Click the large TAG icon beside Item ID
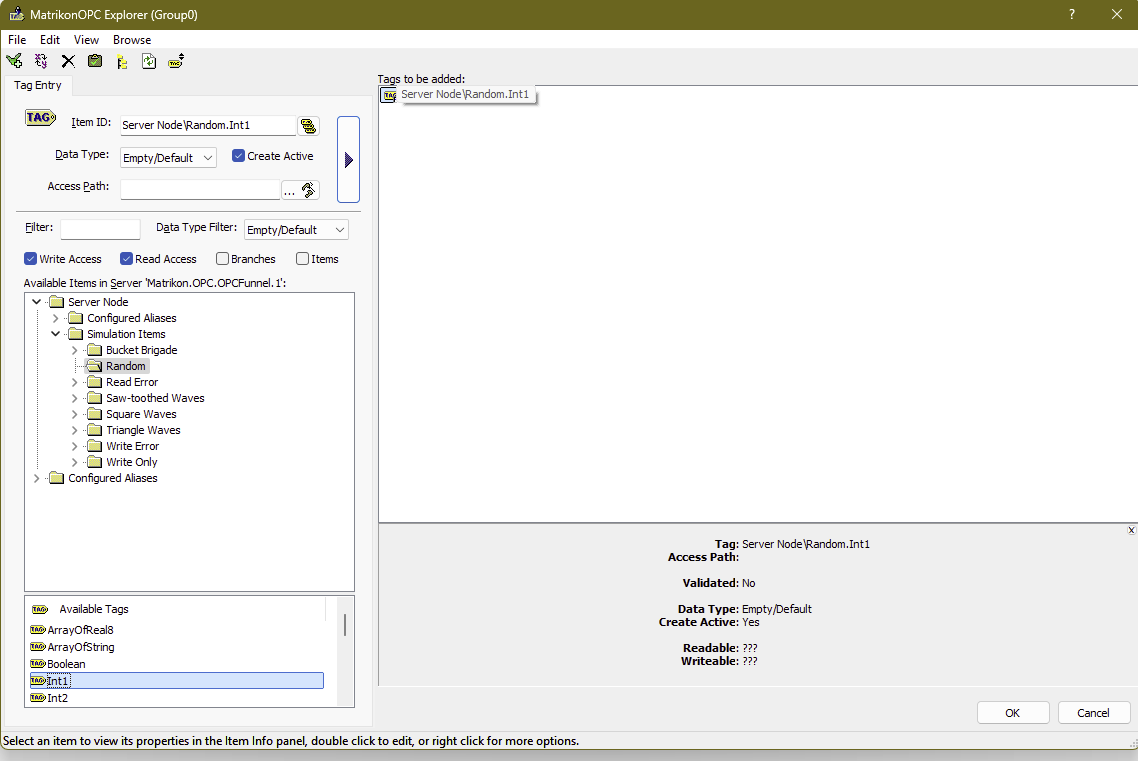 (40, 118)
